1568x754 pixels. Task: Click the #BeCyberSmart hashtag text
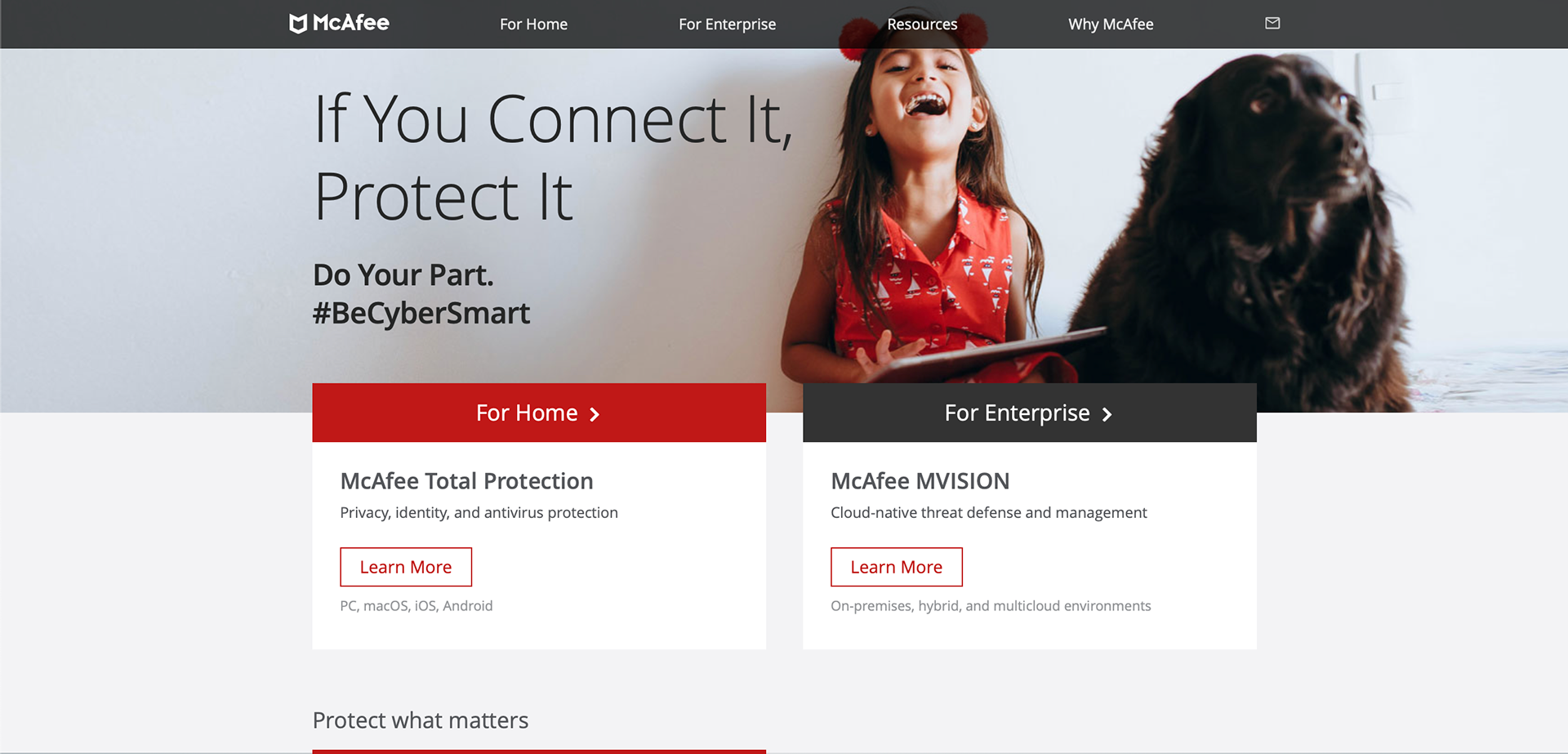click(x=421, y=314)
